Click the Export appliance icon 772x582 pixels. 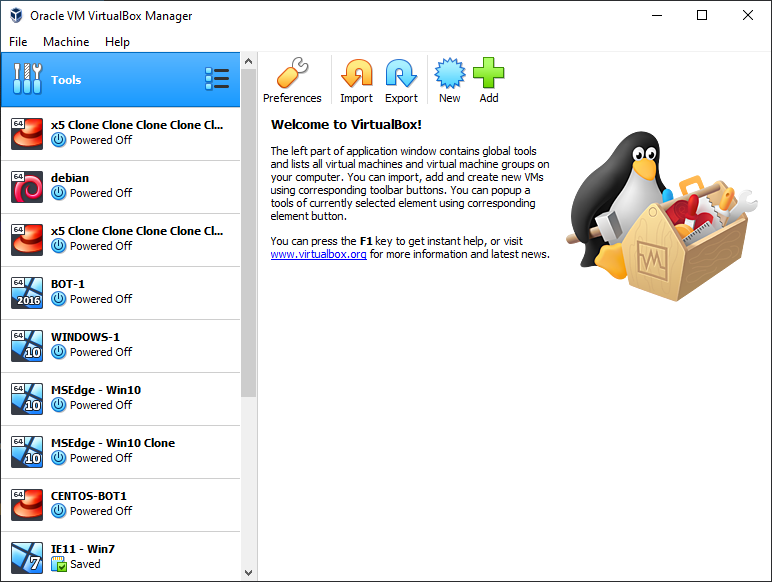(401, 74)
